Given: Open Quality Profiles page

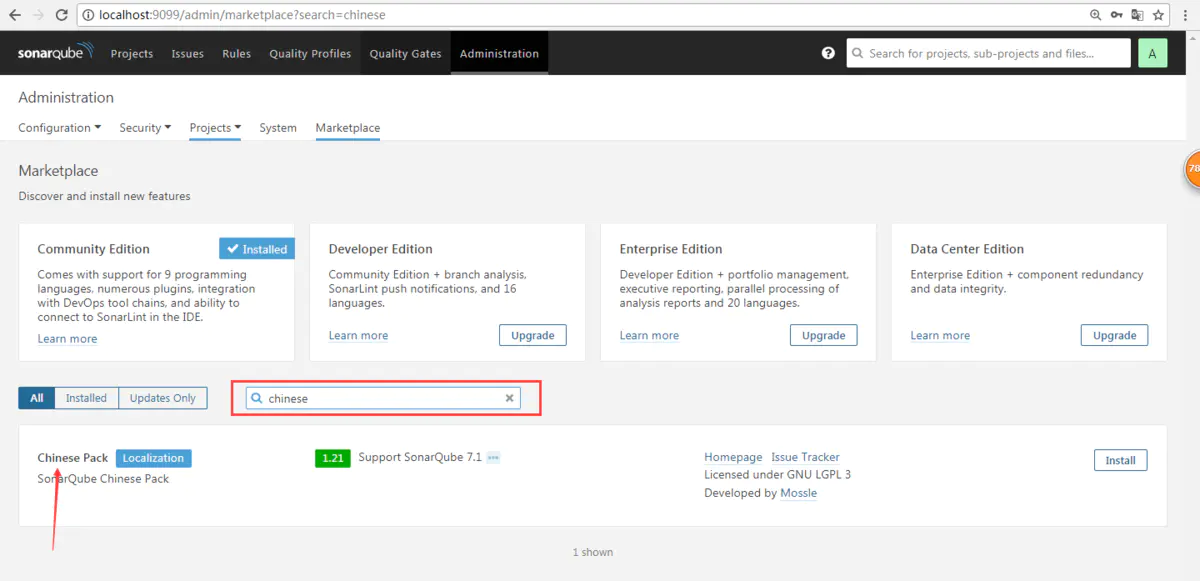Looking at the screenshot, I should click(310, 54).
